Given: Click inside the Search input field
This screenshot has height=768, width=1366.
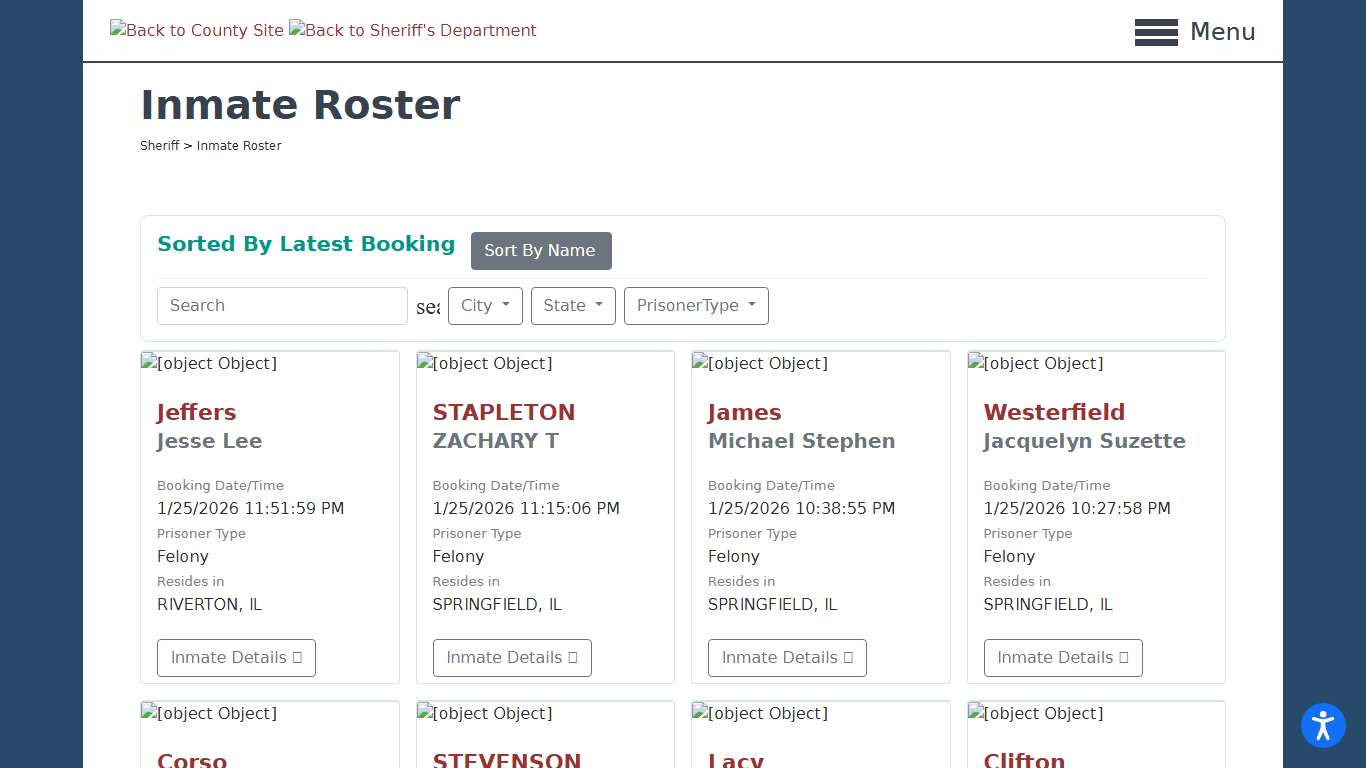Looking at the screenshot, I should 282,306.
